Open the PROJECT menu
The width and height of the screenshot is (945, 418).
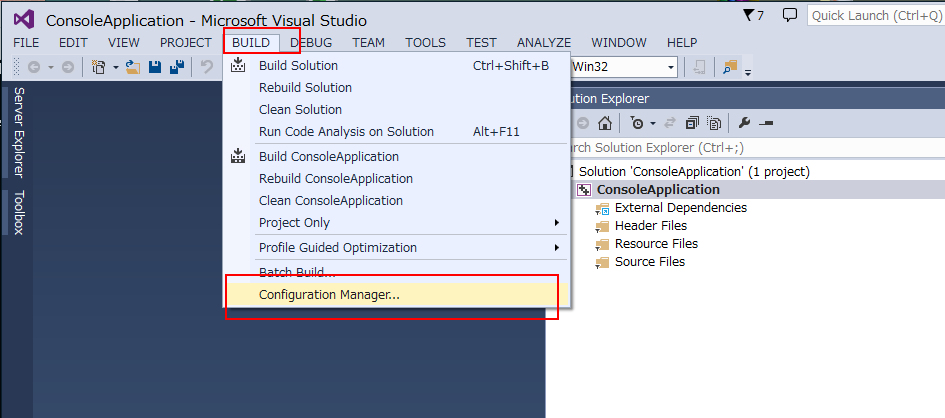point(186,43)
